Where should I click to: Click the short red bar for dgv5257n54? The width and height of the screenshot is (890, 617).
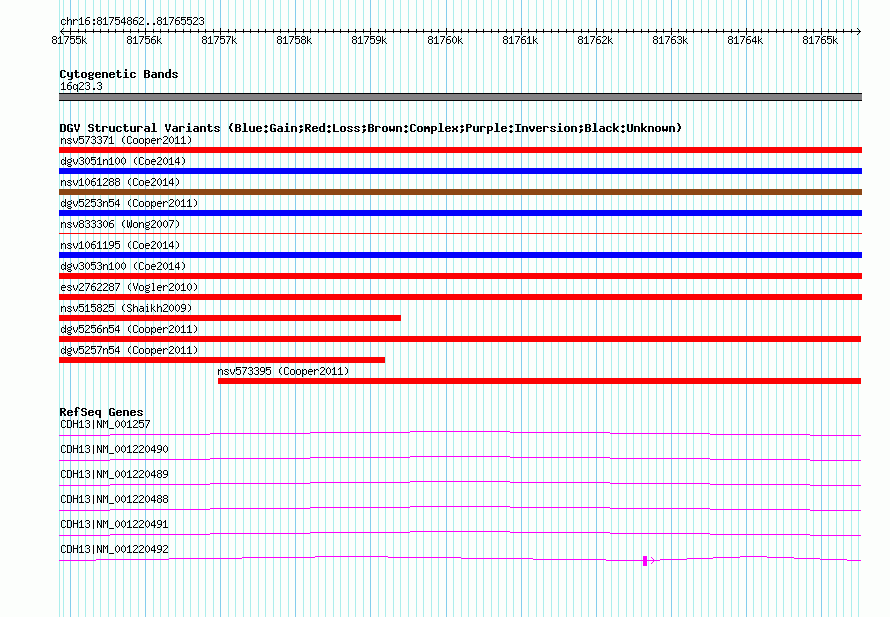(x=222, y=360)
